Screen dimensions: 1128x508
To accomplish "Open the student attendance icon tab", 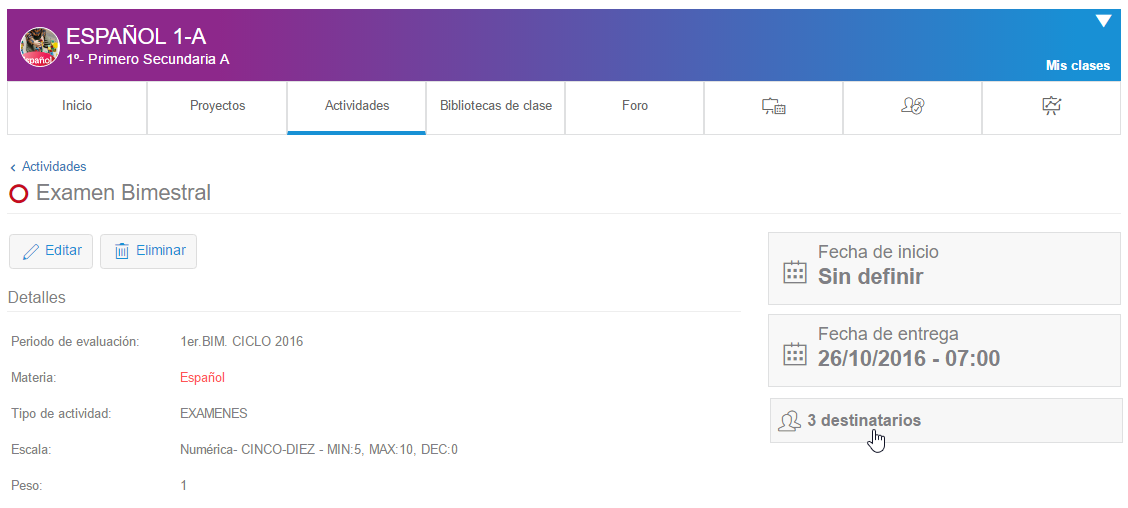I will [912, 106].
